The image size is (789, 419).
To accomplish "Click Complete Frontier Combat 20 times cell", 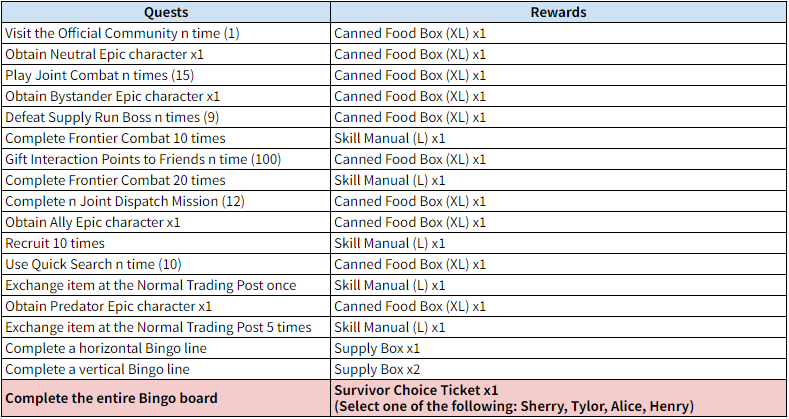I will click(115, 180).
